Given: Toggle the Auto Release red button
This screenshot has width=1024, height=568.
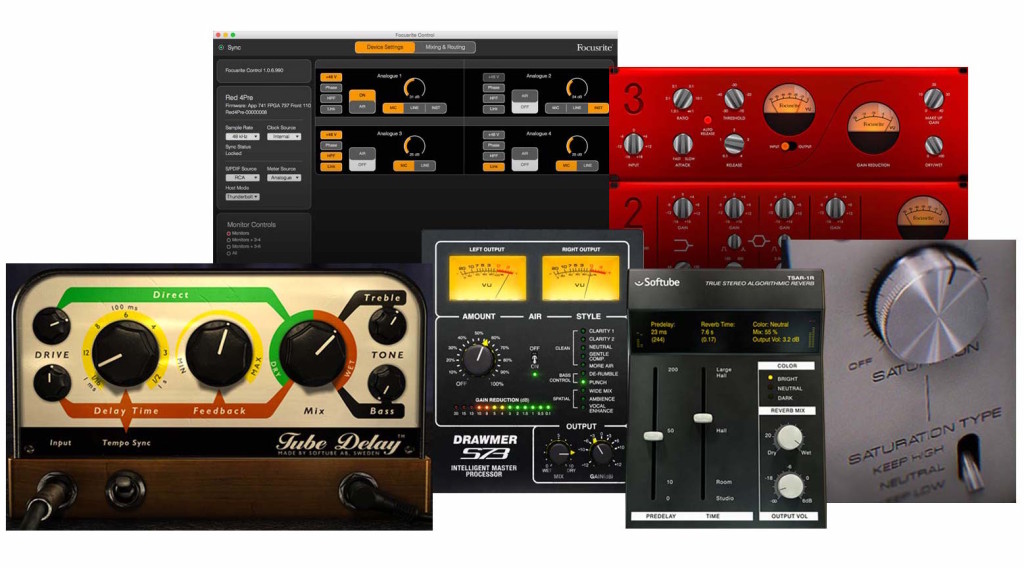Looking at the screenshot, I should [707, 120].
